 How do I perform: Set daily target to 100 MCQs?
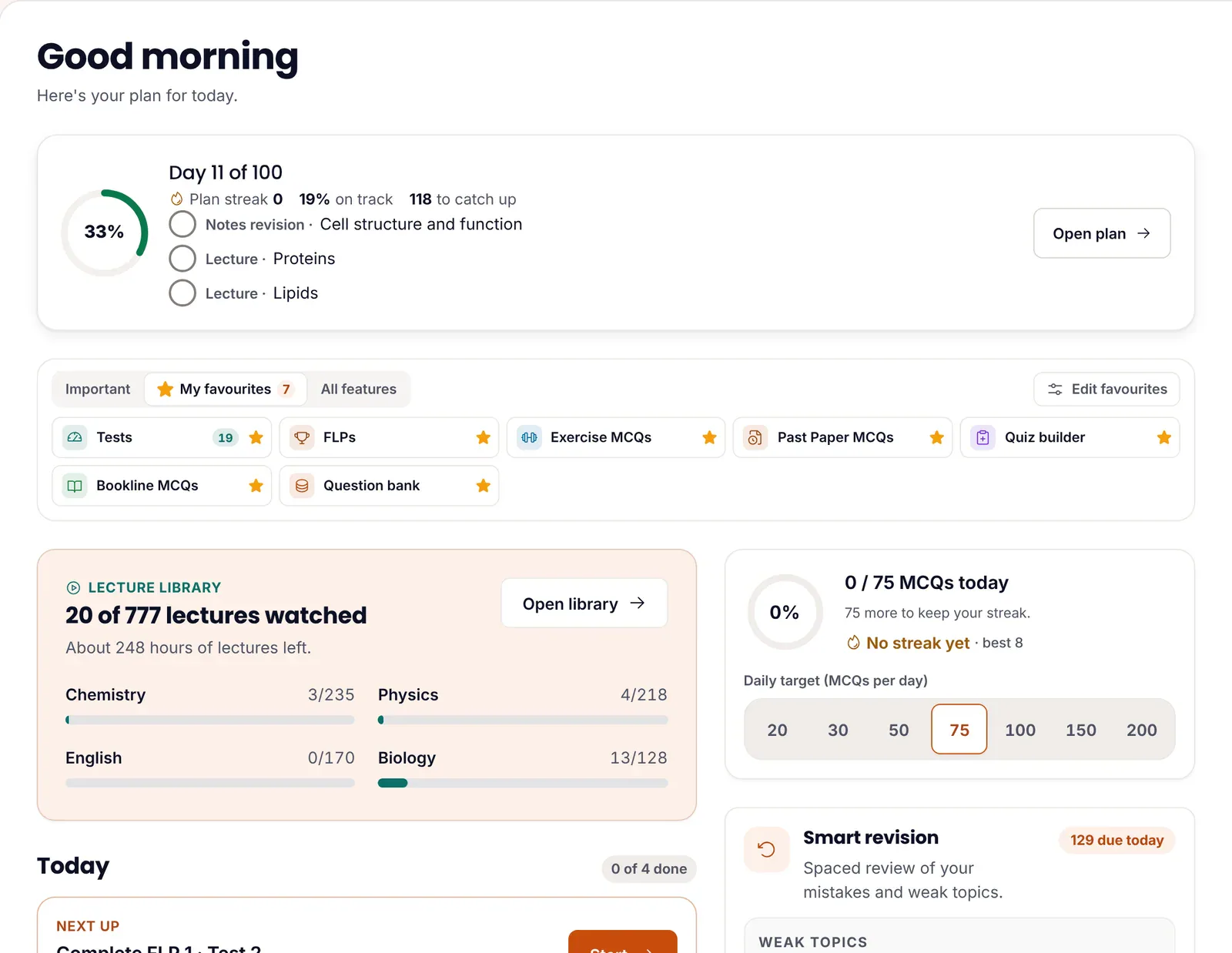(x=1020, y=730)
